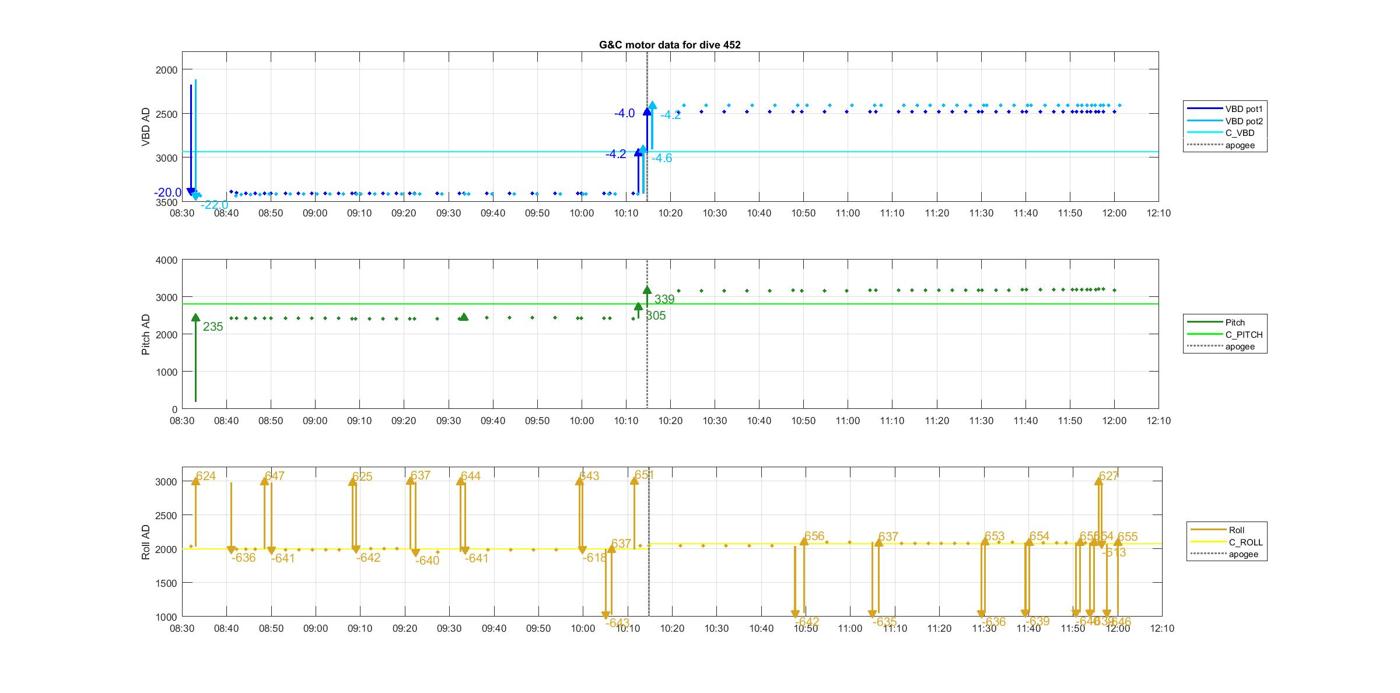Click the -639 roll data label
This screenshot has height=693, width=1400.
(1037, 622)
